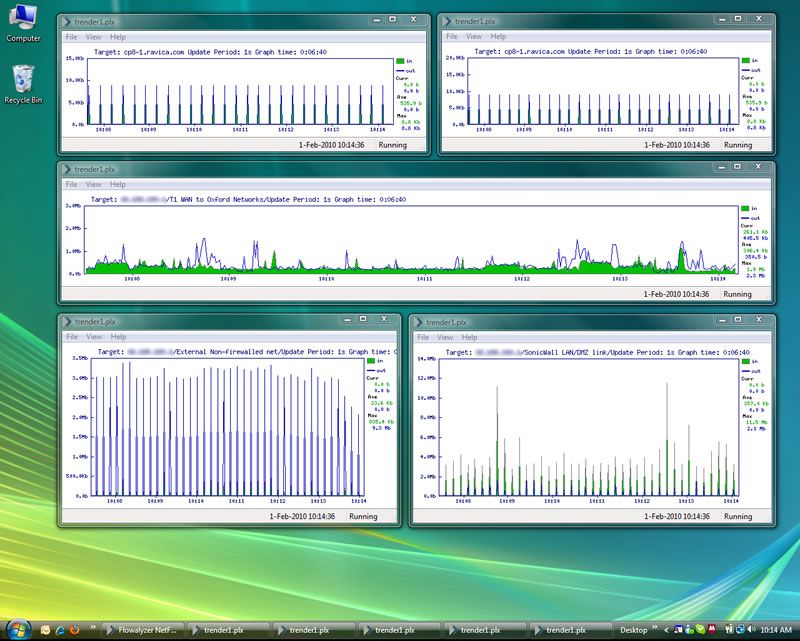Screen dimensions: 800x641
Task: Open File menu in T1 WAN window
Action: (71, 184)
